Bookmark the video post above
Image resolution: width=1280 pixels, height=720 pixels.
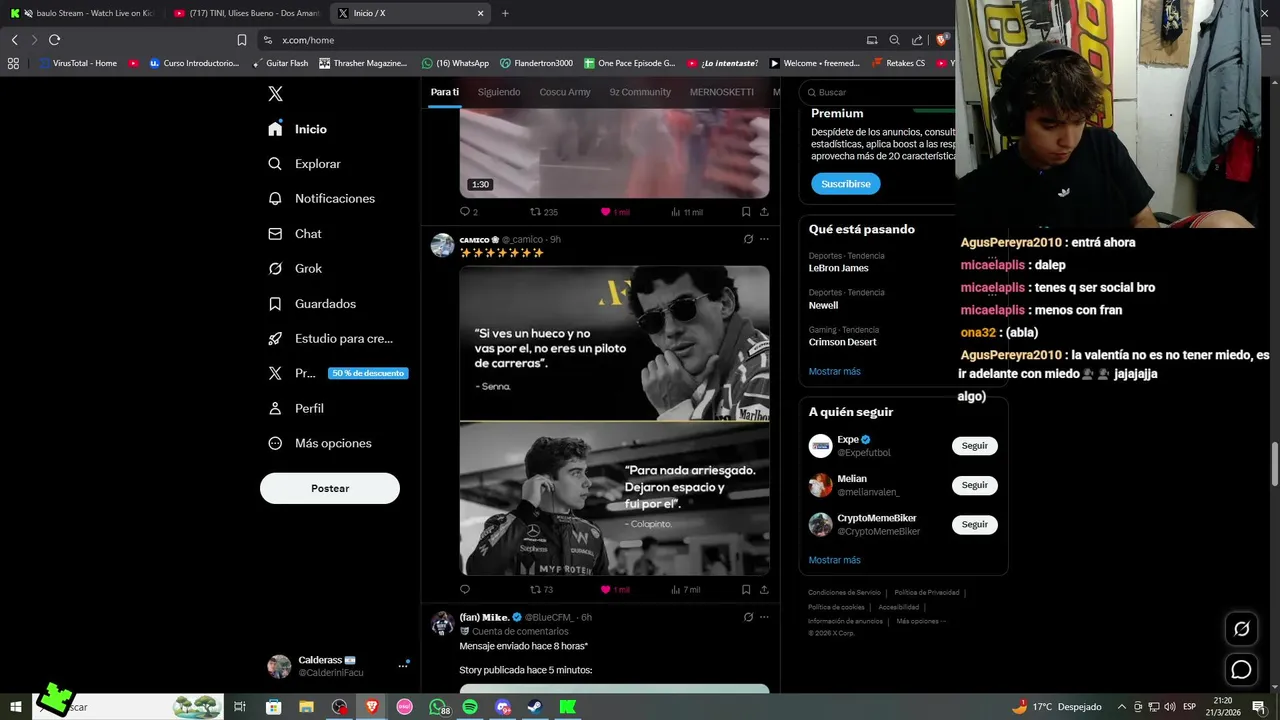point(746,212)
